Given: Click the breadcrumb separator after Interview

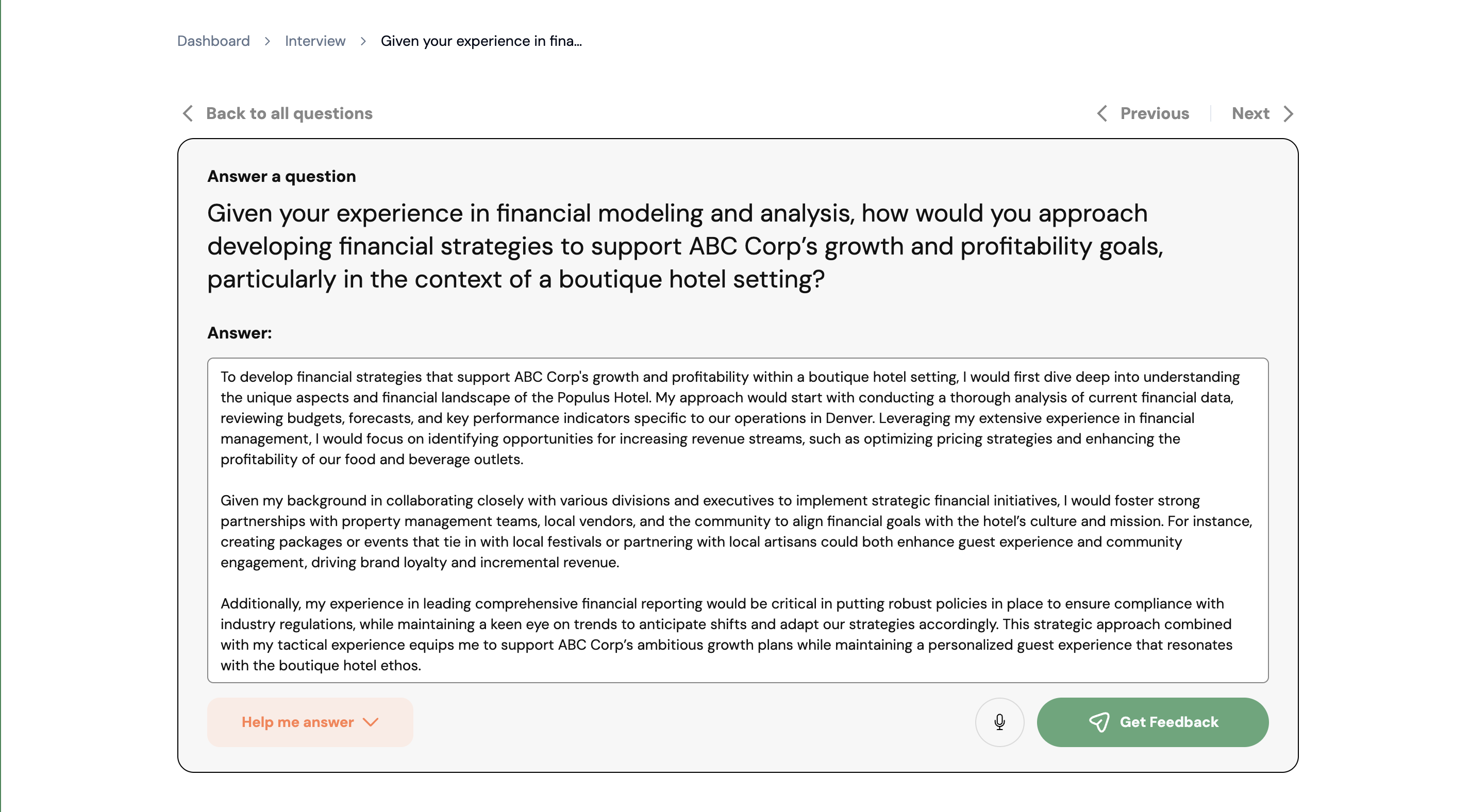Looking at the screenshot, I should click(363, 41).
